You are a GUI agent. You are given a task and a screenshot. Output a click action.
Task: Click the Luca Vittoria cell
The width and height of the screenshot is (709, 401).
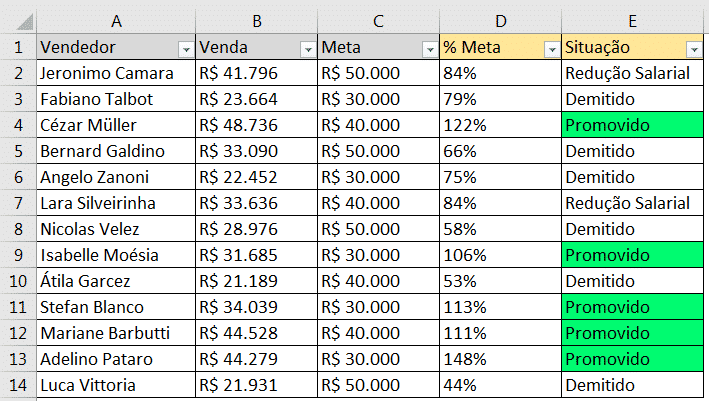[x=115, y=385]
